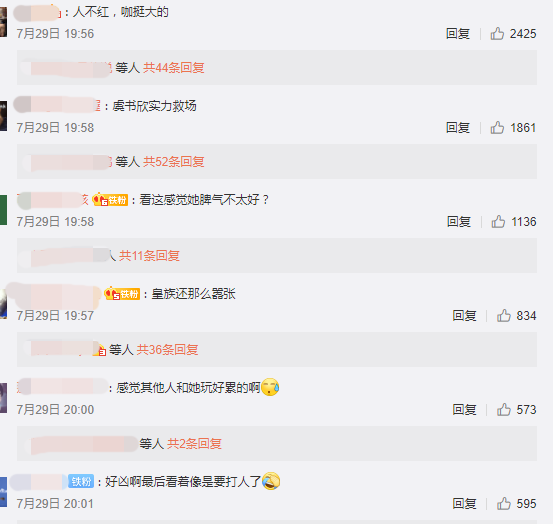
Task: Open avatar of the 19:58 green-avatar commenter
Action: point(4,209)
